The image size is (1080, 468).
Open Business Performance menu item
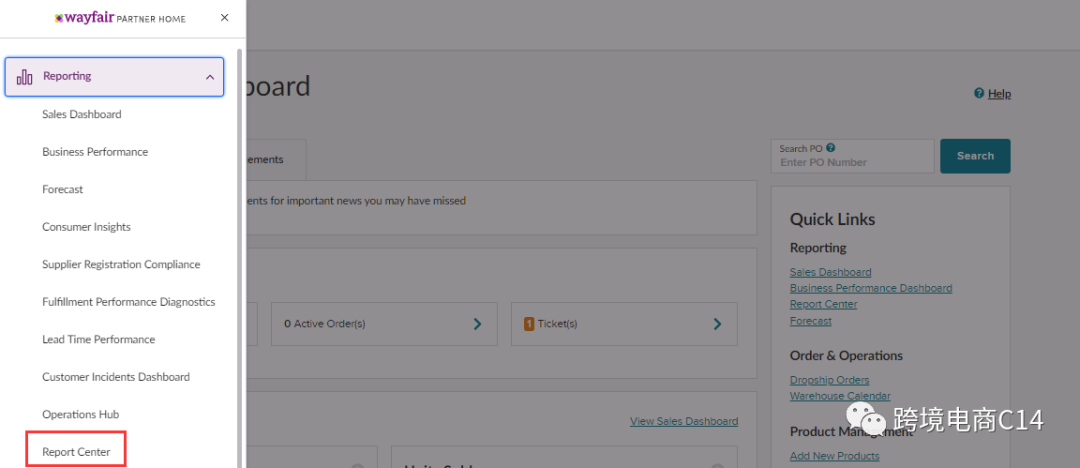pyautogui.click(x=95, y=152)
